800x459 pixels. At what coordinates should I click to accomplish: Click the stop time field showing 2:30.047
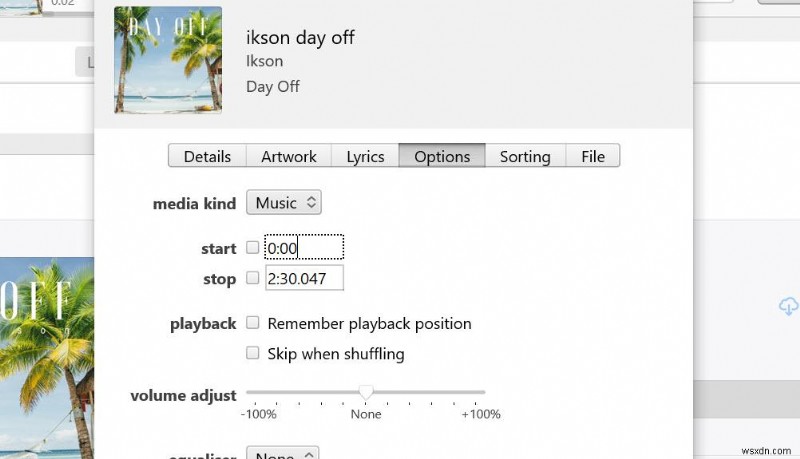(x=303, y=279)
